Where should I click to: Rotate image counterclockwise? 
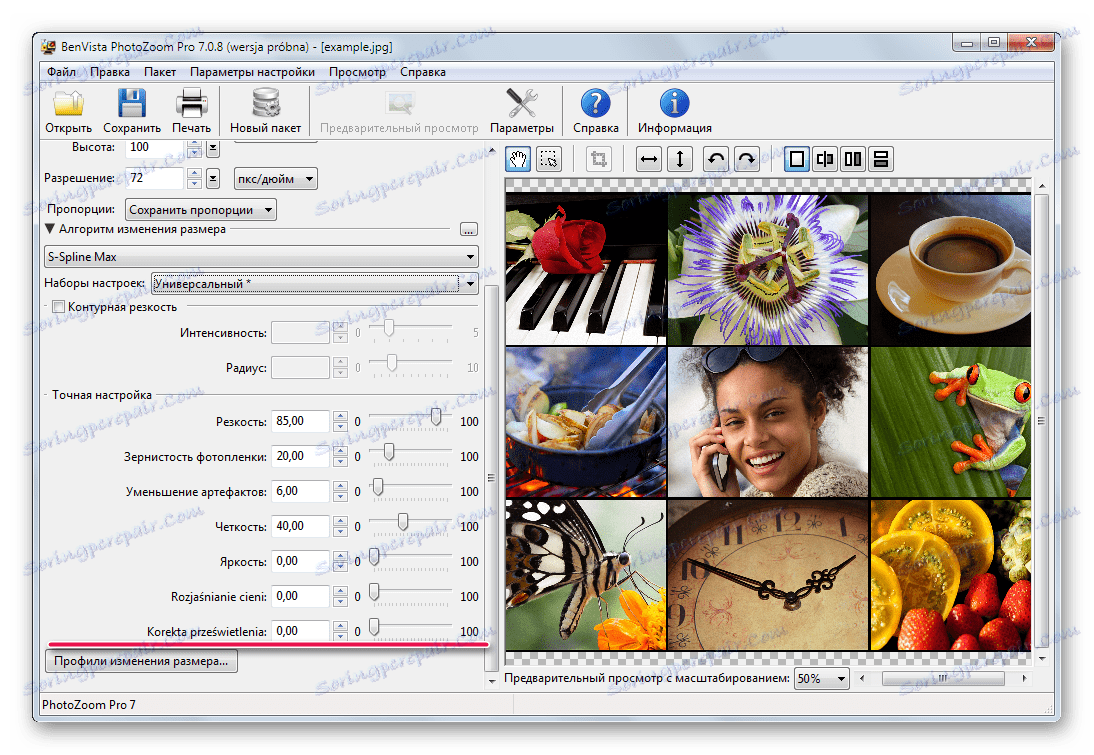pos(715,159)
